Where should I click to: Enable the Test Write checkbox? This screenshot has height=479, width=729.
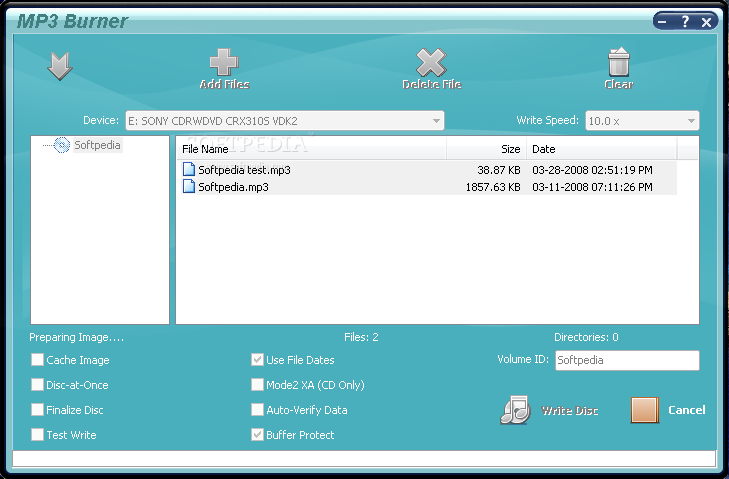click(x=38, y=435)
